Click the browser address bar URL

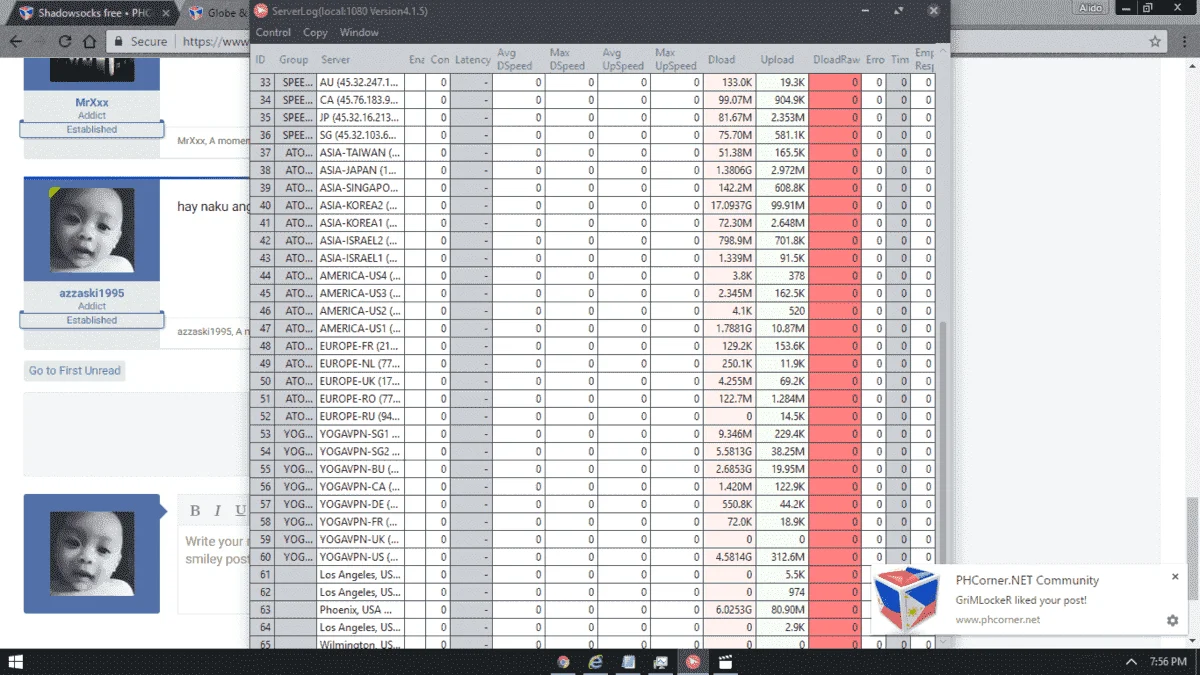pos(215,42)
